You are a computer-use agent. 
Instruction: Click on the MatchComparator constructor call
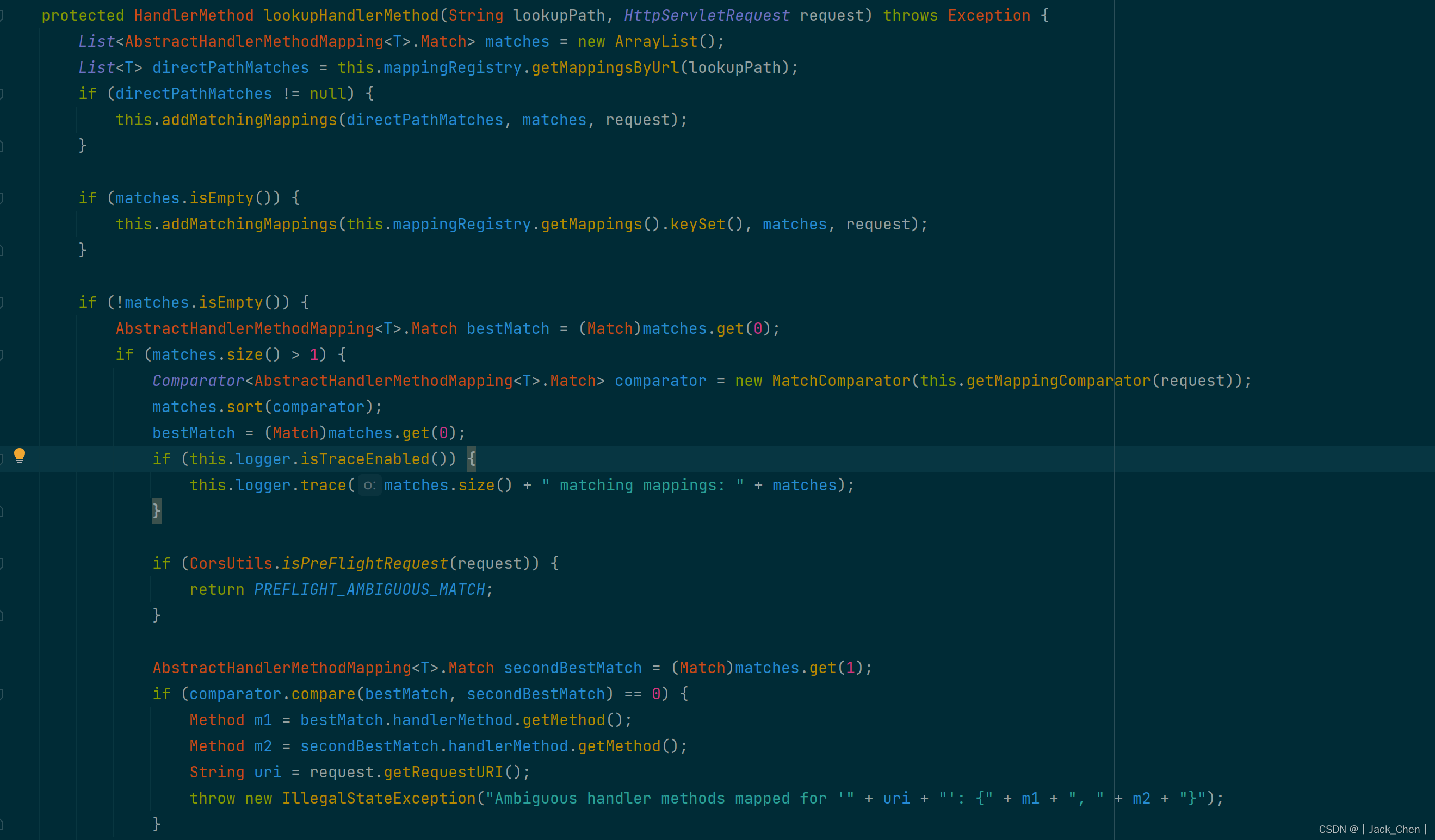pyautogui.click(x=840, y=381)
